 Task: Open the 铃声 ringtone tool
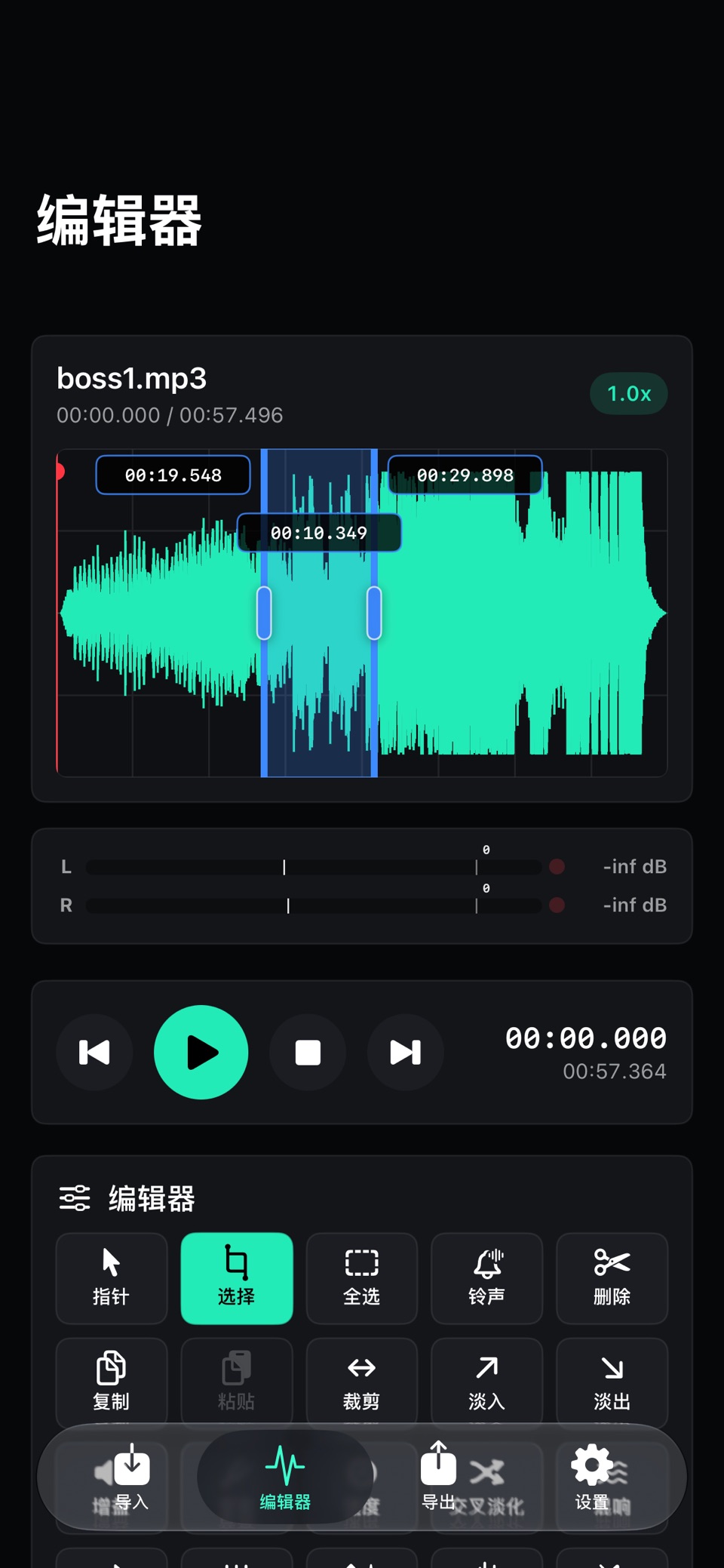pos(486,1277)
